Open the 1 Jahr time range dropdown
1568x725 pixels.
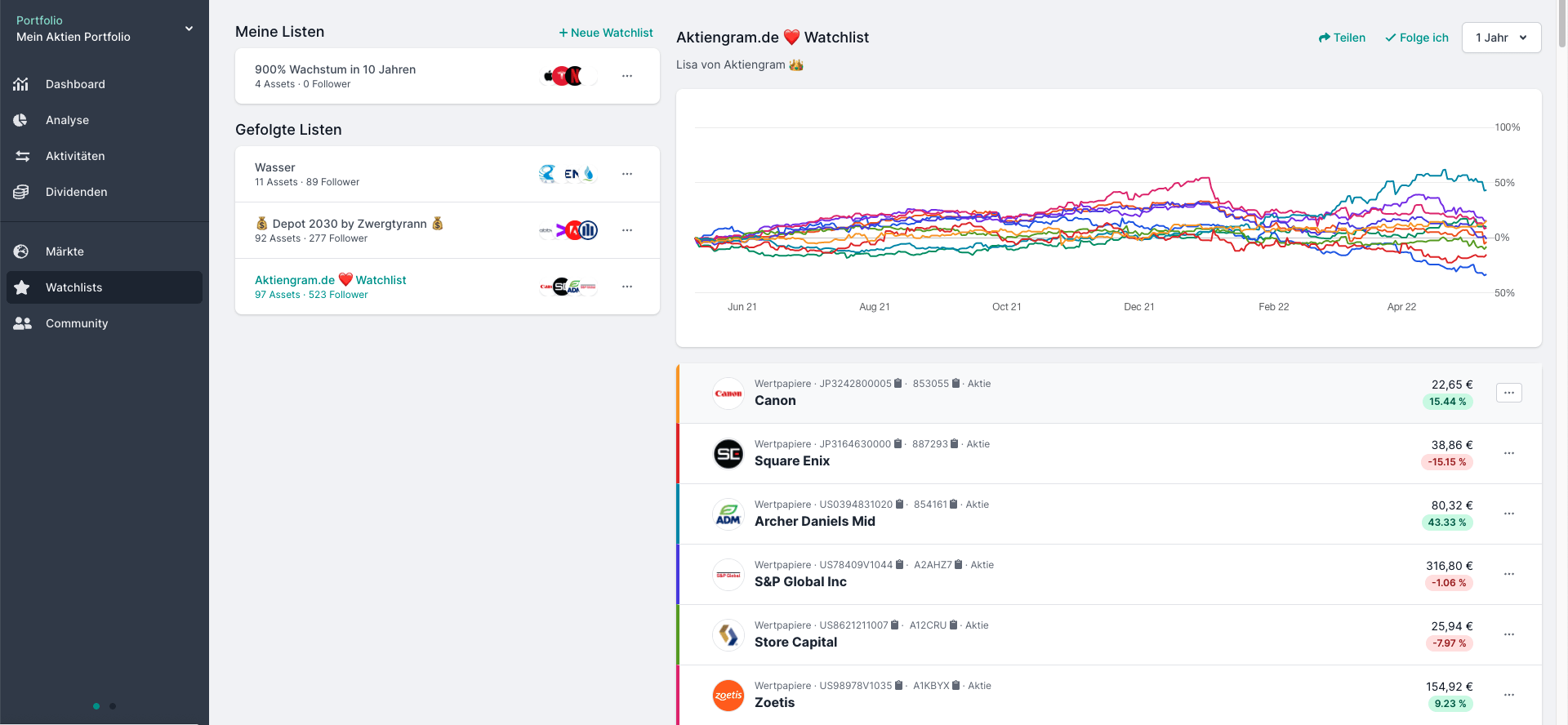pyautogui.click(x=1501, y=38)
